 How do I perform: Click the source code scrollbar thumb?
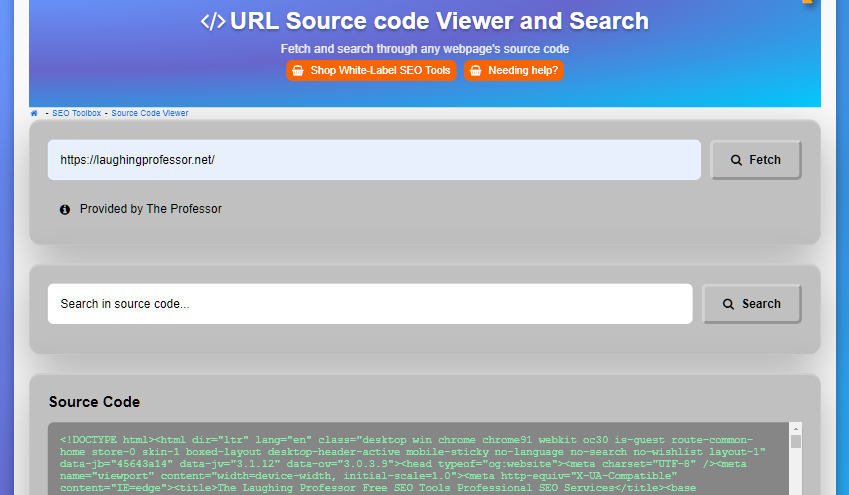tap(795, 442)
